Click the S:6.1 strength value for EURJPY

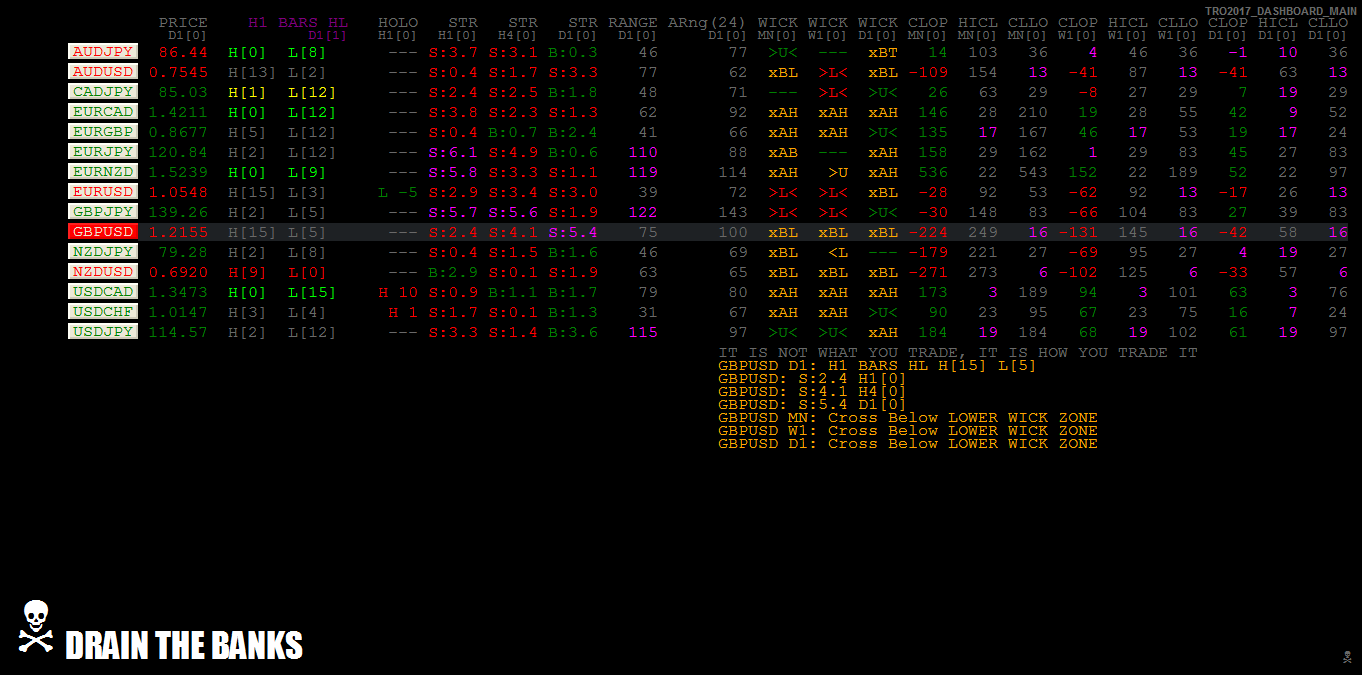coord(453,152)
